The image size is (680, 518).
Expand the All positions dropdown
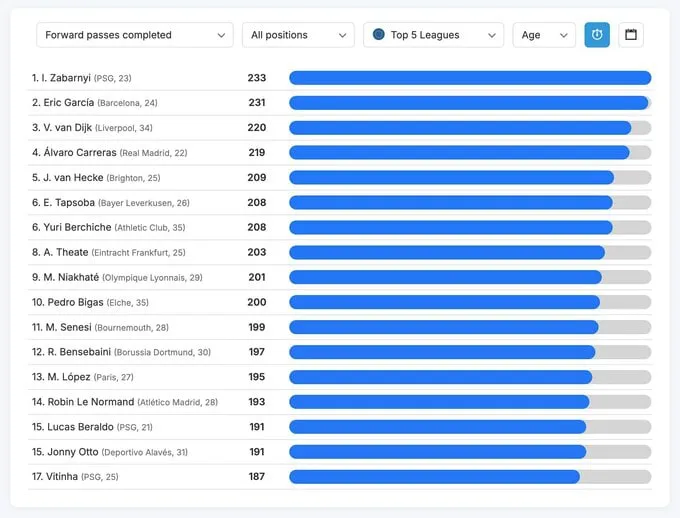click(x=298, y=35)
